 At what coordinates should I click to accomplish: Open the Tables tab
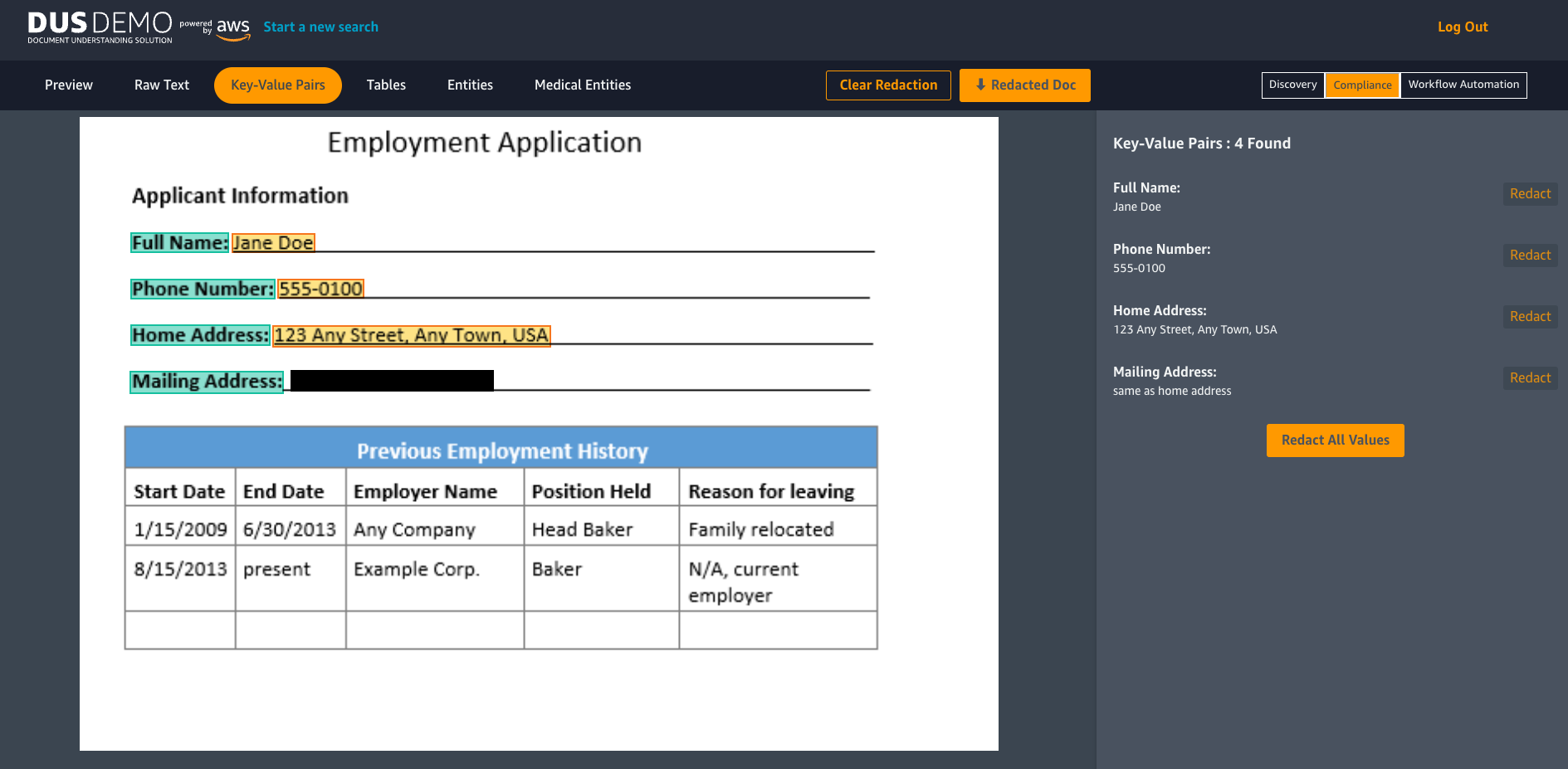point(386,85)
